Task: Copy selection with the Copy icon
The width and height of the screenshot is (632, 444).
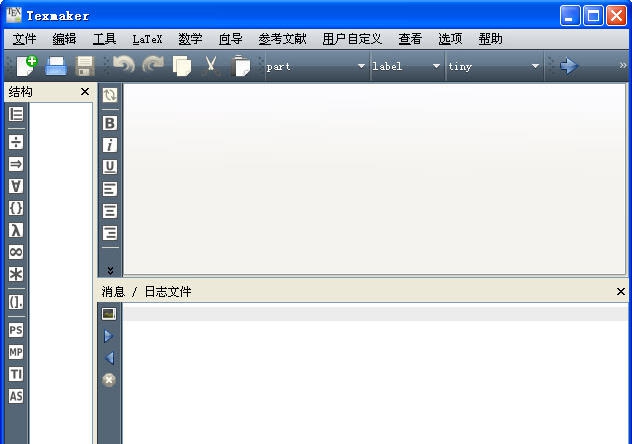Action: point(182,66)
